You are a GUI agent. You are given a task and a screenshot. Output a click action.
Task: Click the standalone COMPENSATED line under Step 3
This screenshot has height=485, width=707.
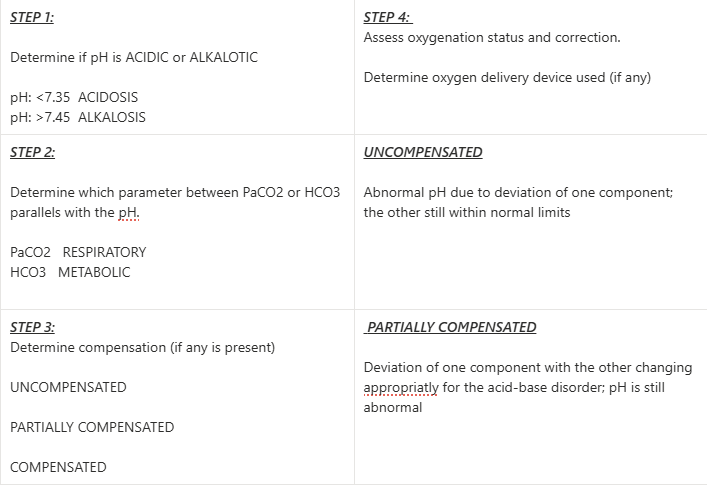click(58, 467)
